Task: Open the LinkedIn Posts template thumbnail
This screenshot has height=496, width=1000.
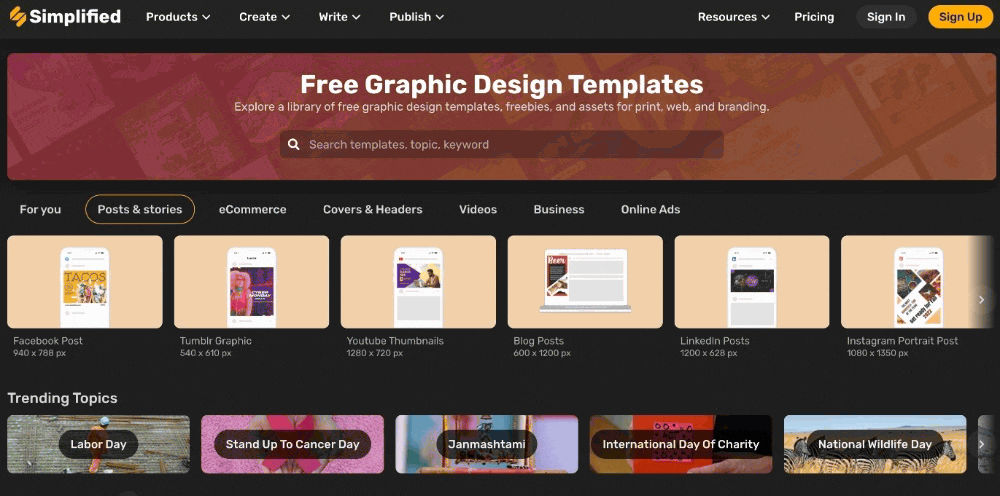Action: tap(752, 282)
